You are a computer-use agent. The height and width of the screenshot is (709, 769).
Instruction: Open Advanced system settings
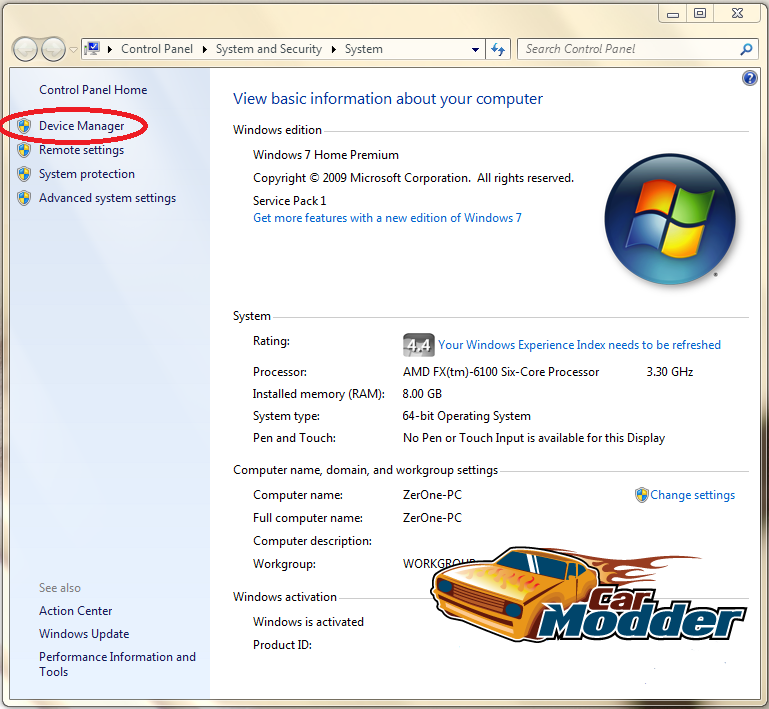107,198
